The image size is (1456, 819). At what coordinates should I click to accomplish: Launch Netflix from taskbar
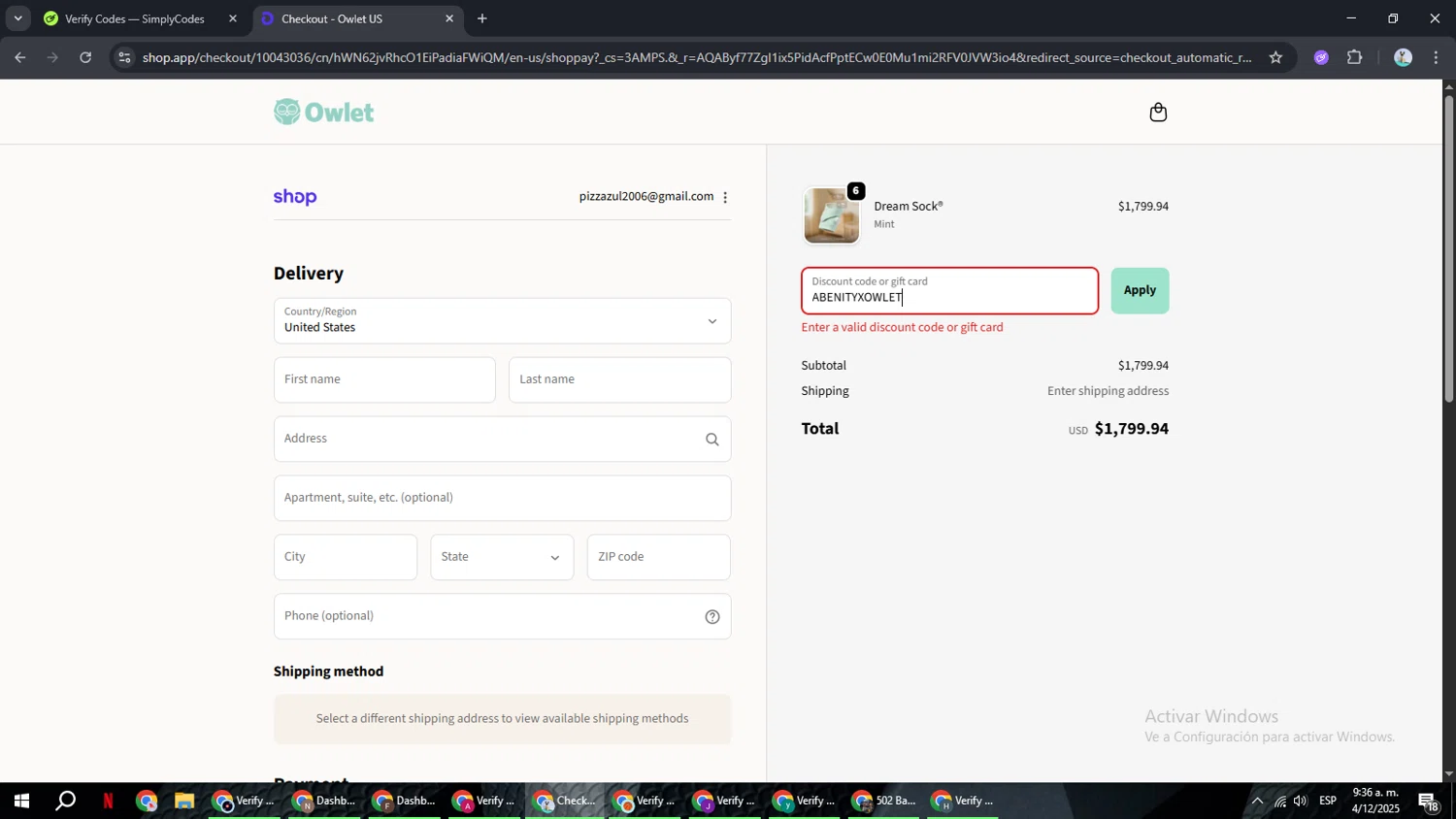108,802
